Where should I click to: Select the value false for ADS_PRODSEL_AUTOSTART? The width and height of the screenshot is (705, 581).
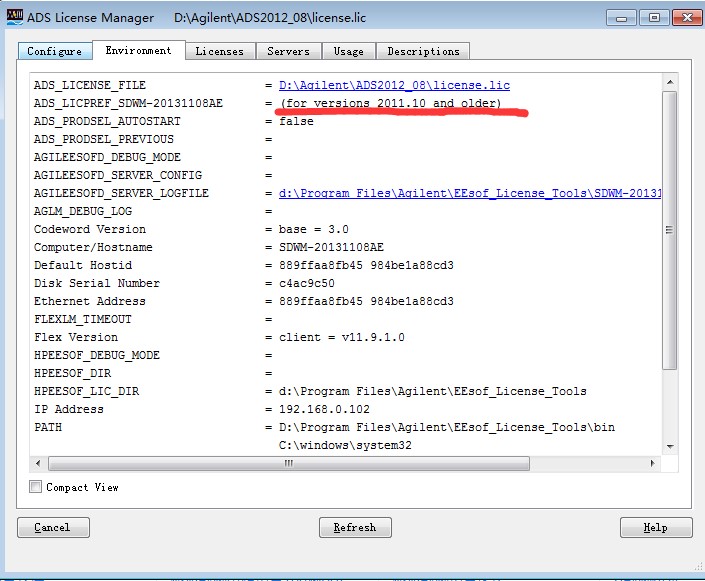click(x=296, y=121)
